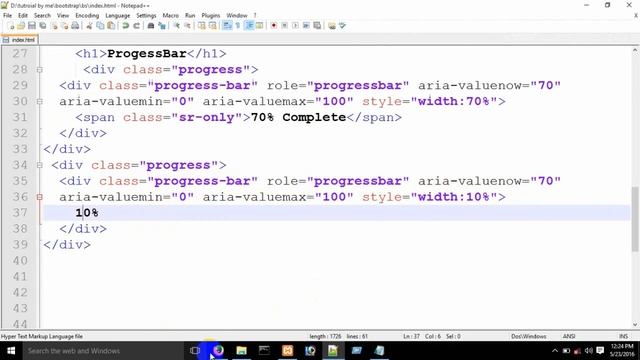Click the Copy toolbar icon
Screen dimensions: 640x360
click(100, 26)
